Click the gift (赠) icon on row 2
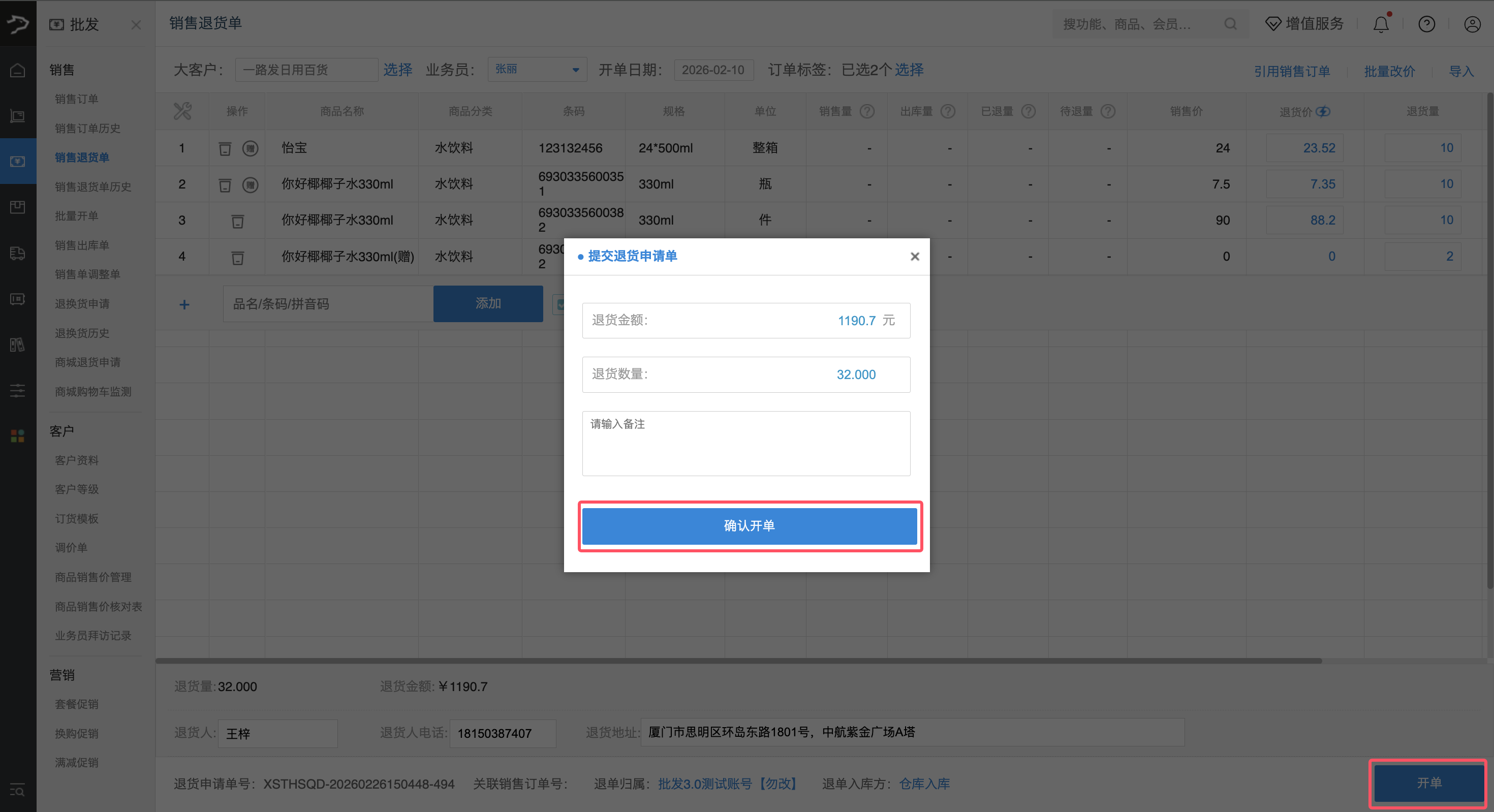The width and height of the screenshot is (1494, 812). pyautogui.click(x=251, y=184)
